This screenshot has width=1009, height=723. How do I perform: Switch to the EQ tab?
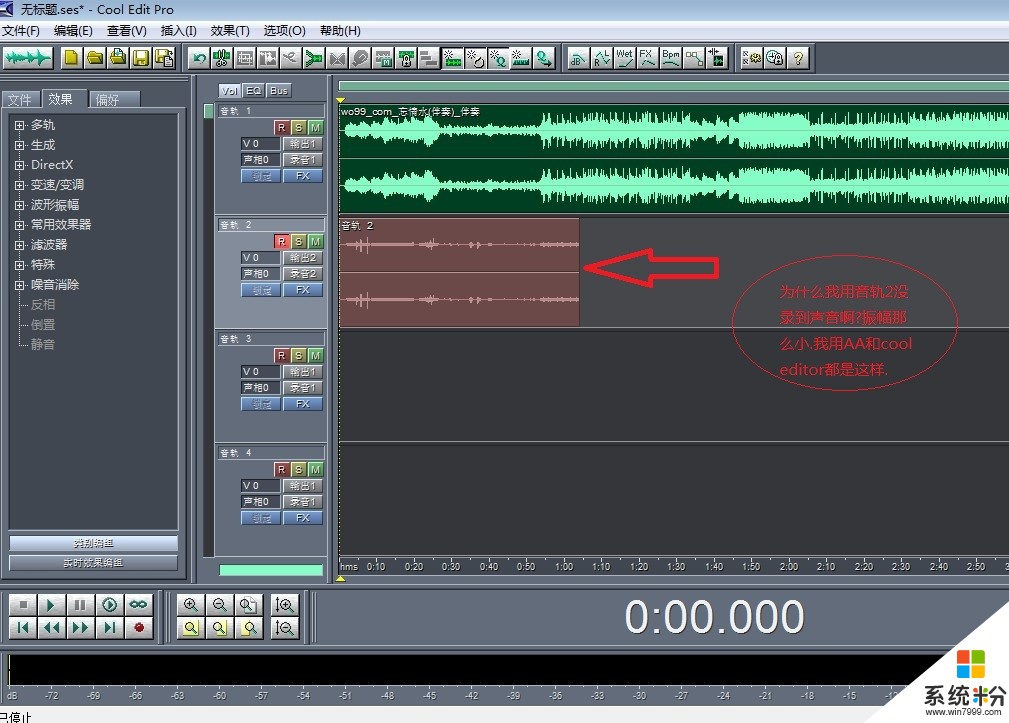(x=254, y=90)
